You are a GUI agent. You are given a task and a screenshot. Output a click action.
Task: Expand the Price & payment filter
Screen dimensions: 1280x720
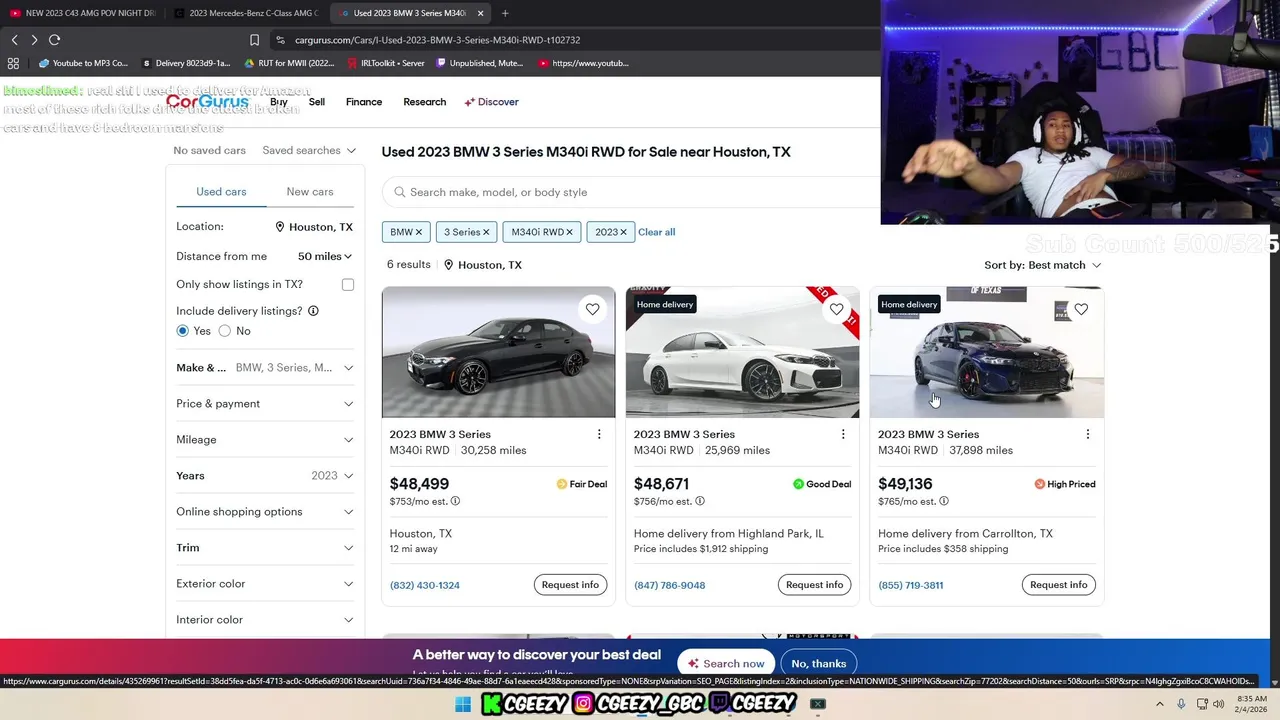point(265,404)
